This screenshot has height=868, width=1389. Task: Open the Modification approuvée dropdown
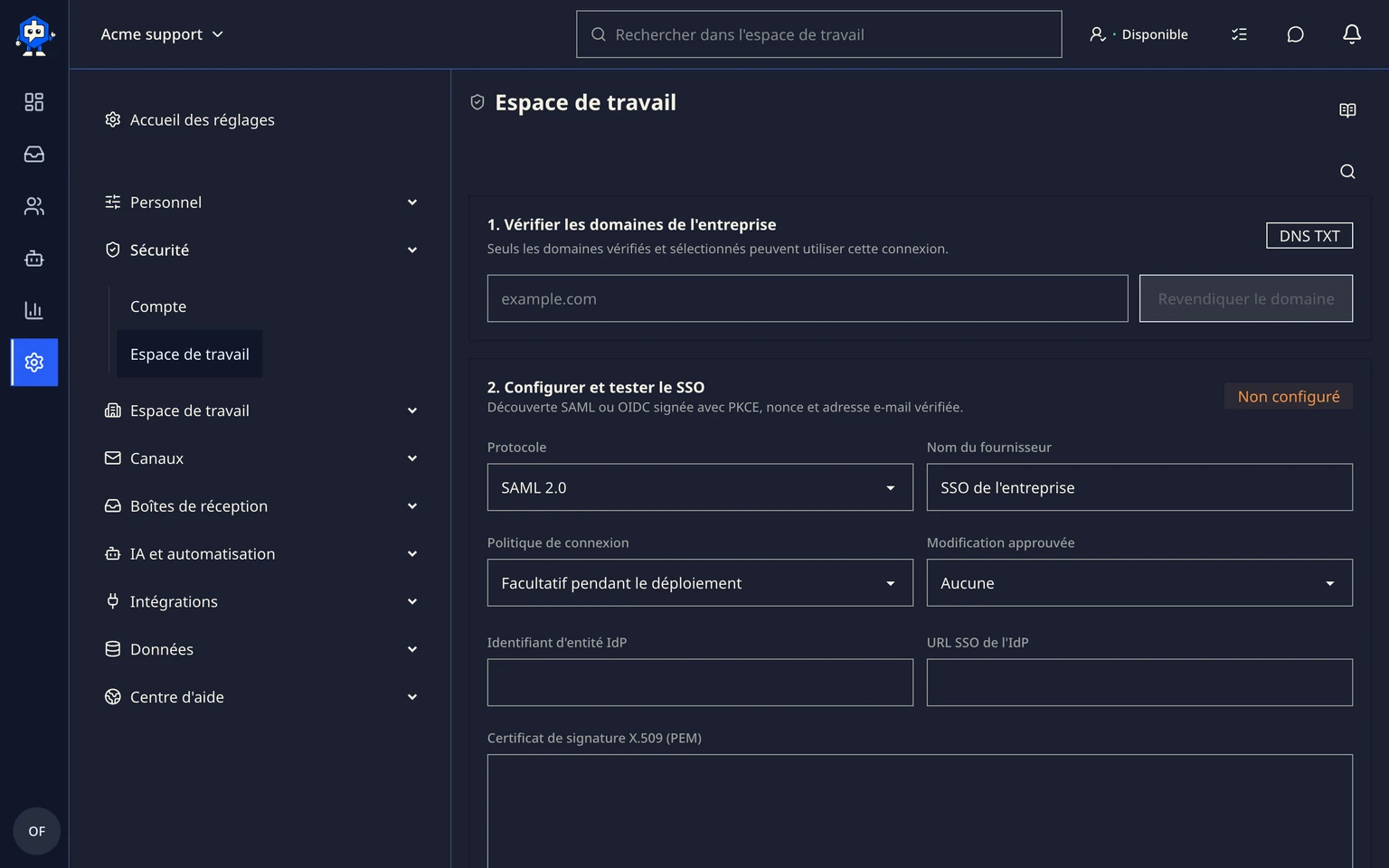click(x=1139, y=583)
